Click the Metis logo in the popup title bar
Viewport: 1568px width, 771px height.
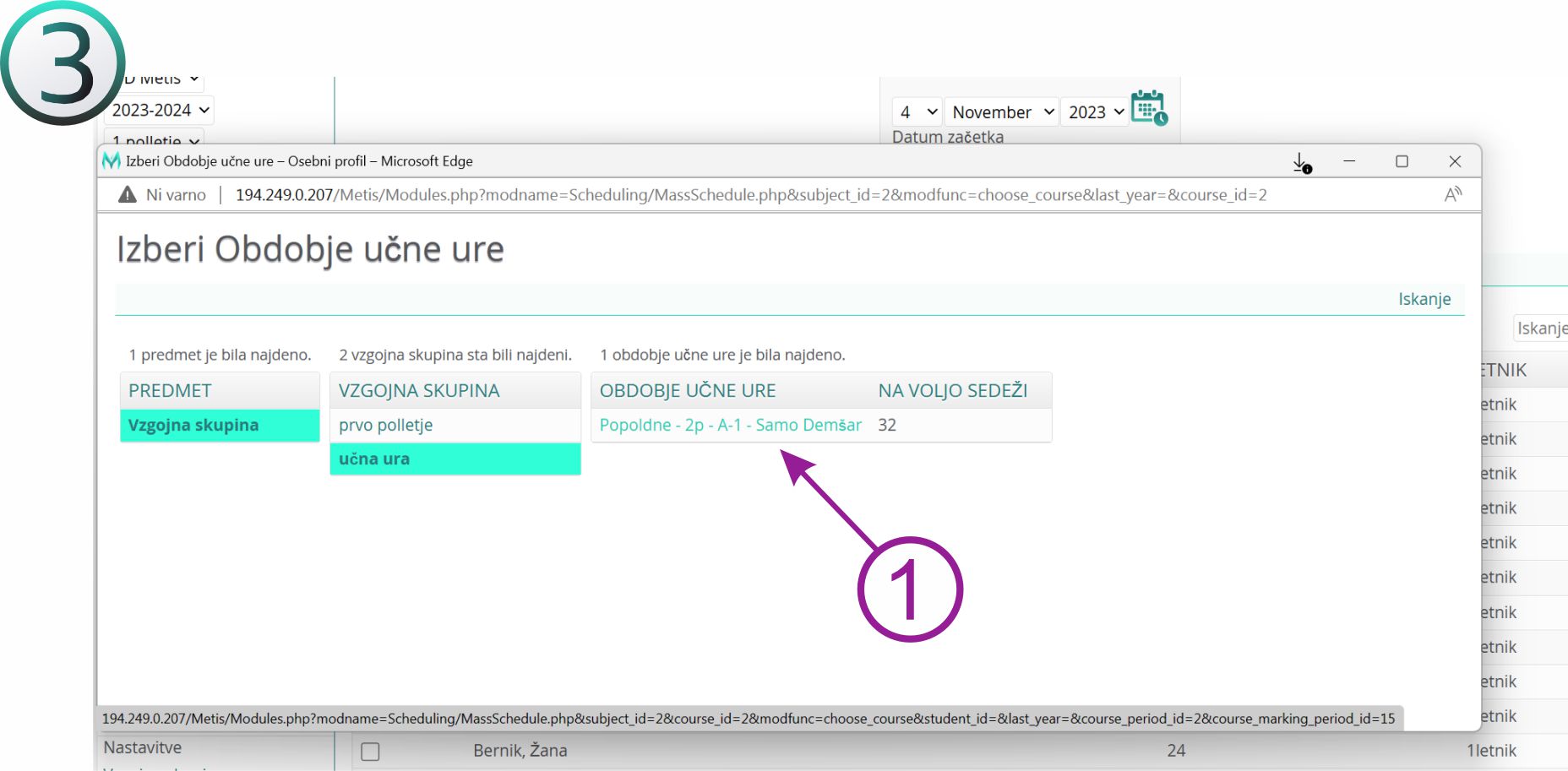click(111, 161)
